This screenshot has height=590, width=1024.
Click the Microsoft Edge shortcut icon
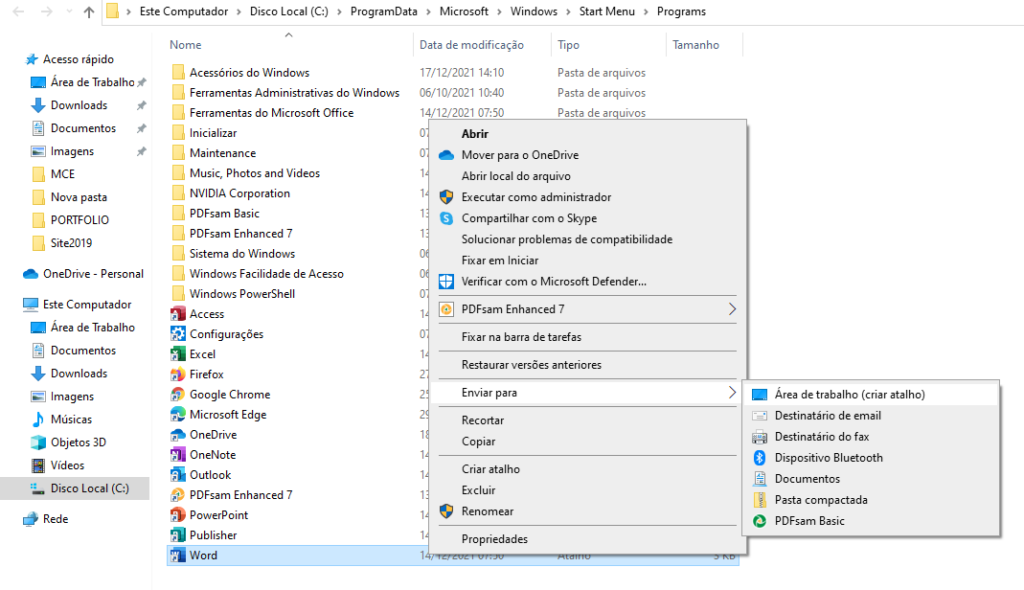coord(178,415)
